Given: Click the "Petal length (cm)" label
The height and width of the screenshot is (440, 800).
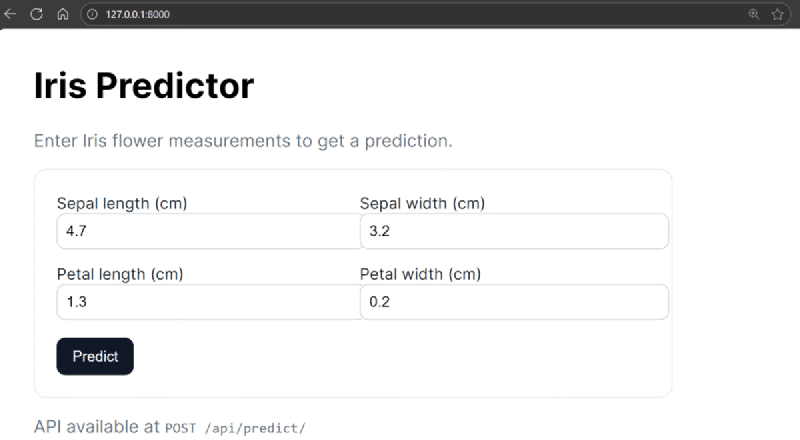Looking at the screenshot, I should click(x=120, y=274).
